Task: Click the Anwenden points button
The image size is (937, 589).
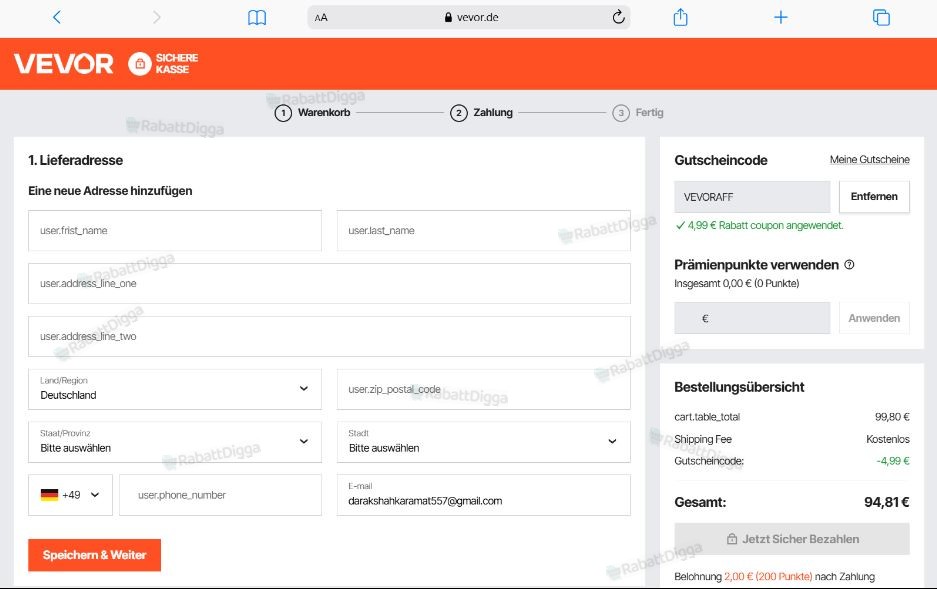Action: pyautogui.click(x=874, y=318)
